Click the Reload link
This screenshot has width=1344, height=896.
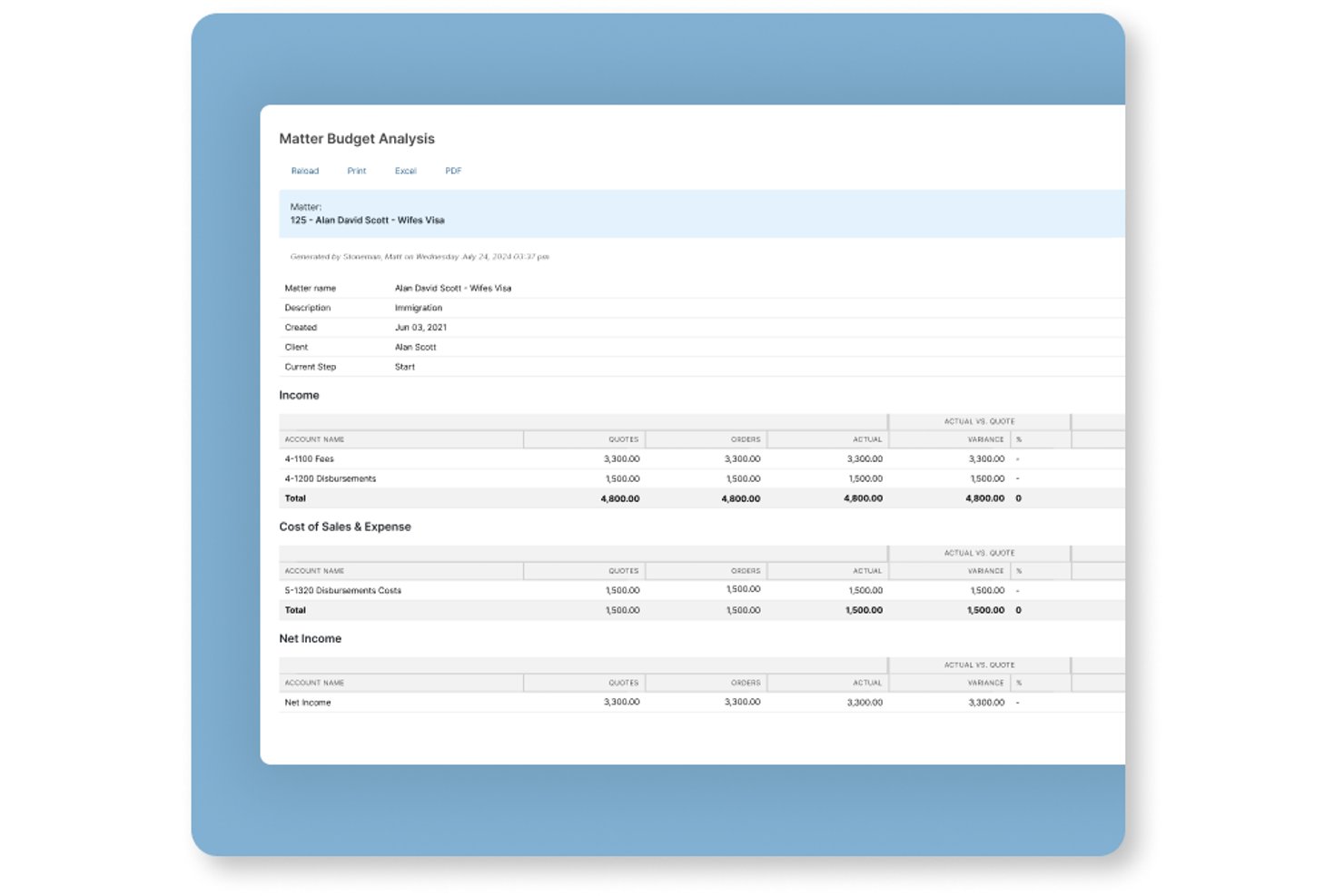click(305, 171)
